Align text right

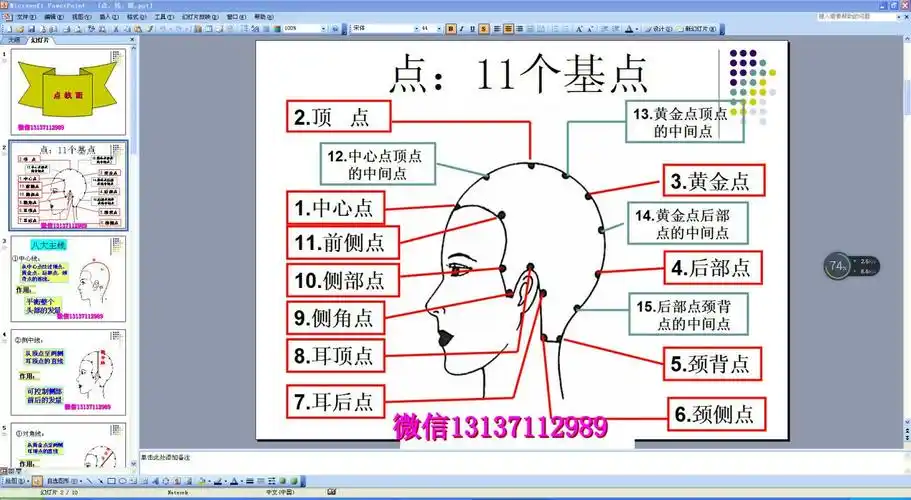pos(519,29)
